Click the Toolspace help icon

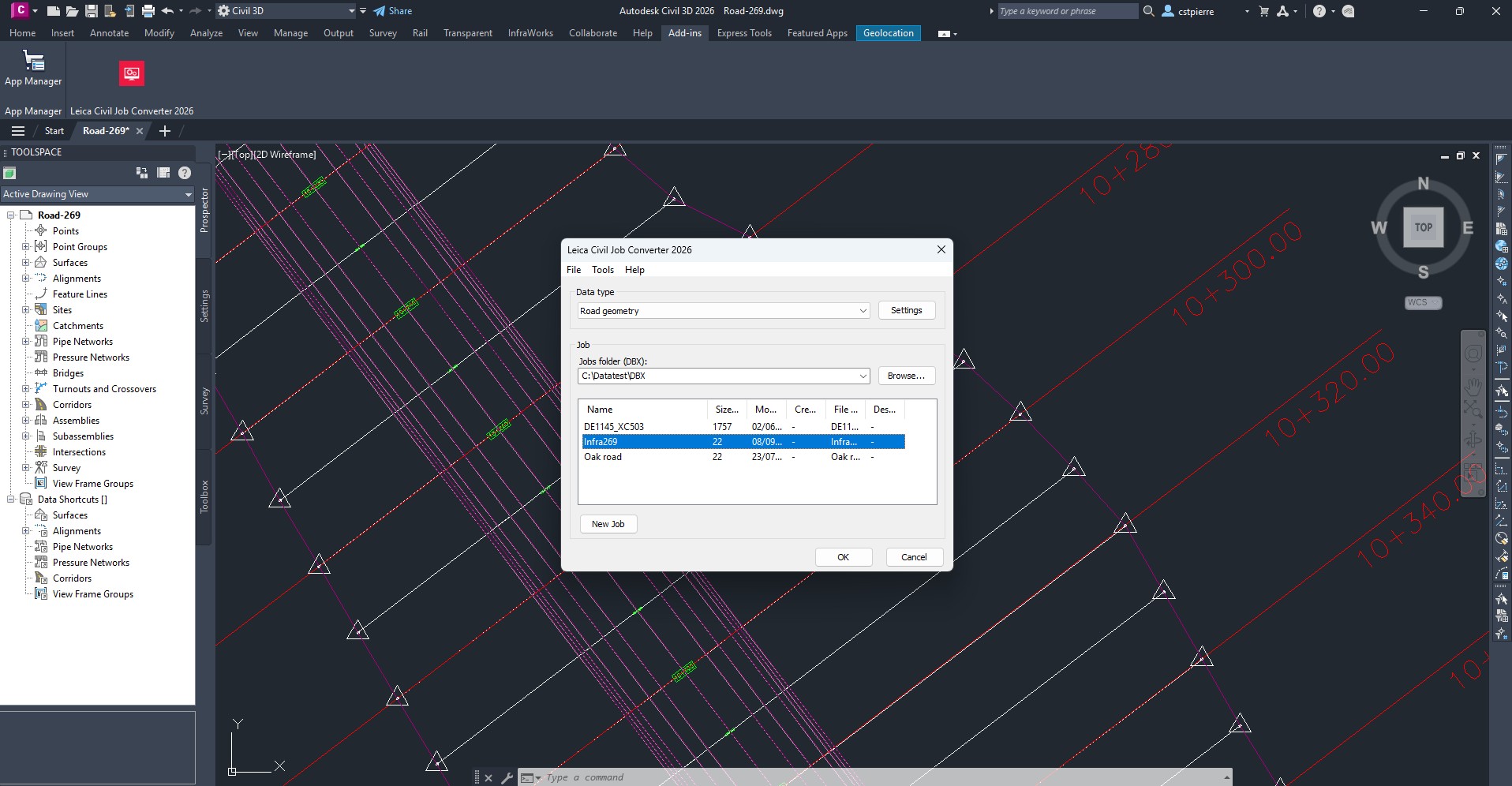pyautogui.click(x=185, y=173)
